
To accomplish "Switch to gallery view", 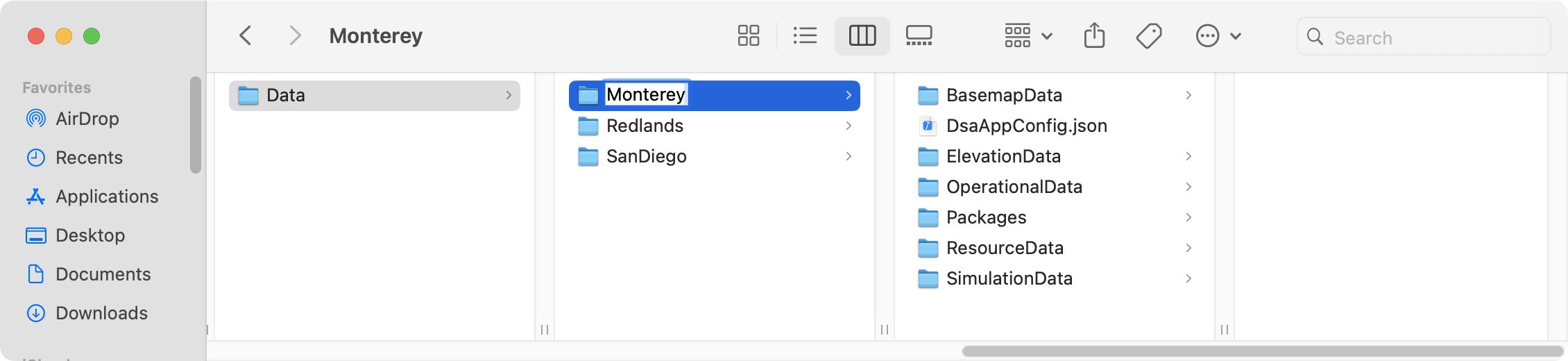I will 919,35.
